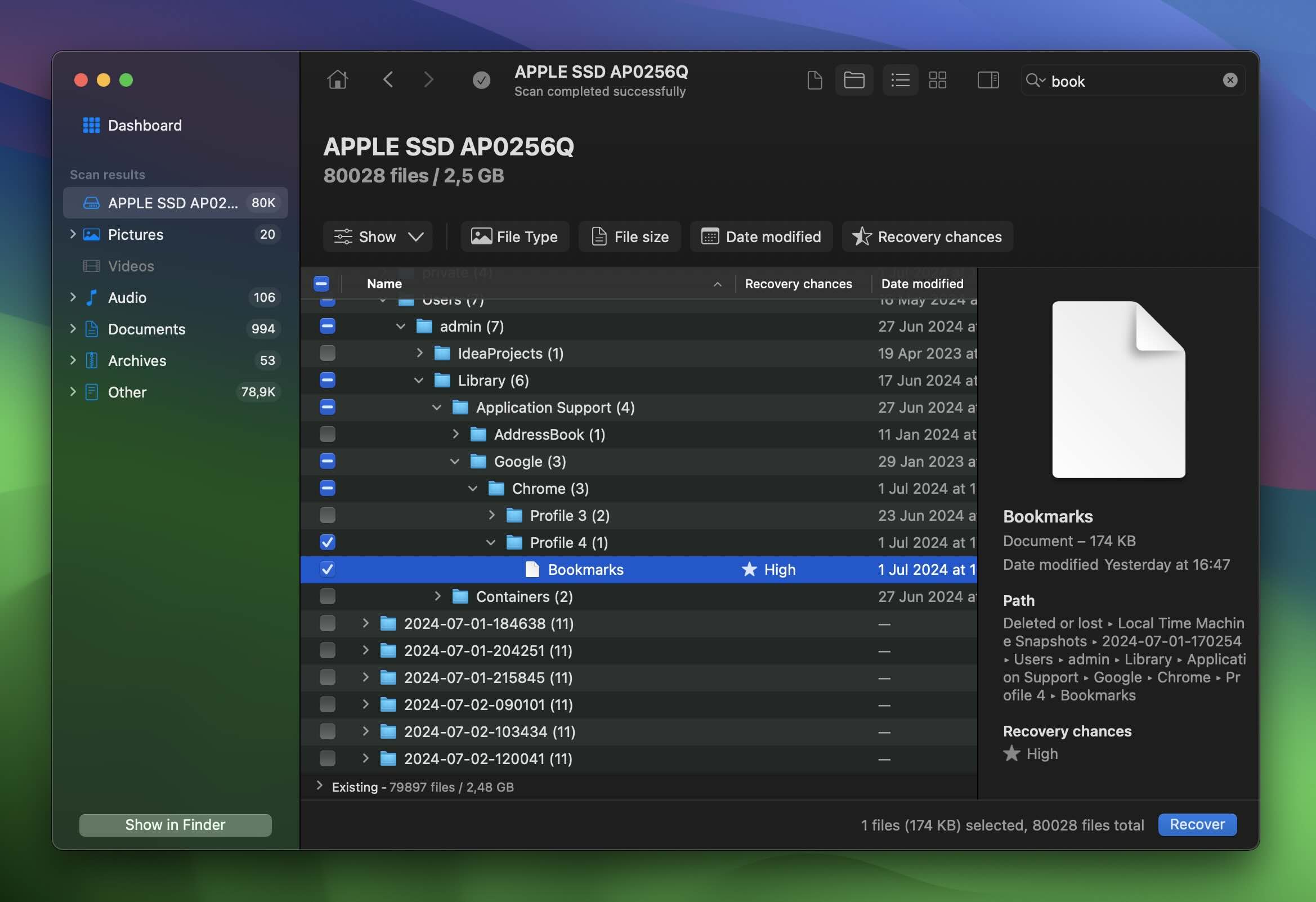This screenshot has width=1316, height=902.
Task: Navigate back with the left arrow
Action: [388, 80]
